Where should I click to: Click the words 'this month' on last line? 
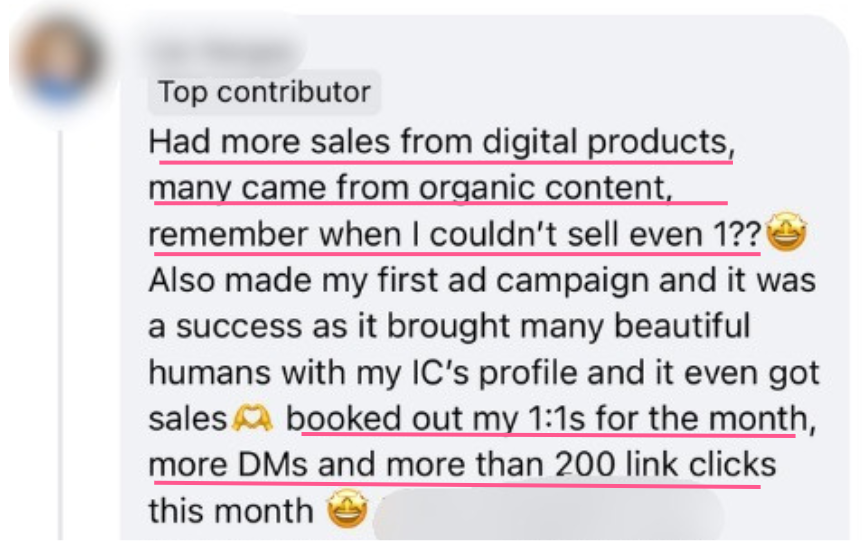pos(230,511)
